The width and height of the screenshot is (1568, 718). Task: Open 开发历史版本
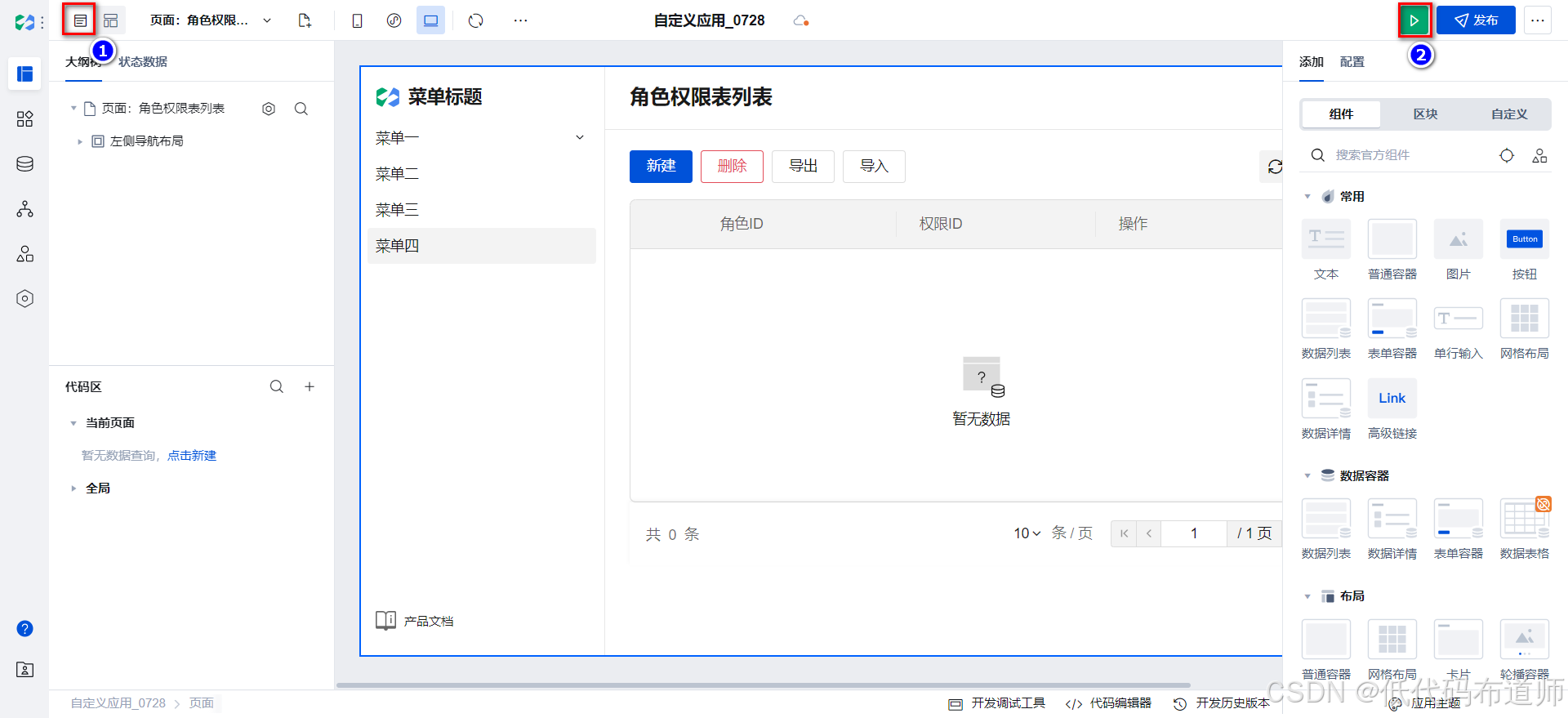[x=1222, y=703]
